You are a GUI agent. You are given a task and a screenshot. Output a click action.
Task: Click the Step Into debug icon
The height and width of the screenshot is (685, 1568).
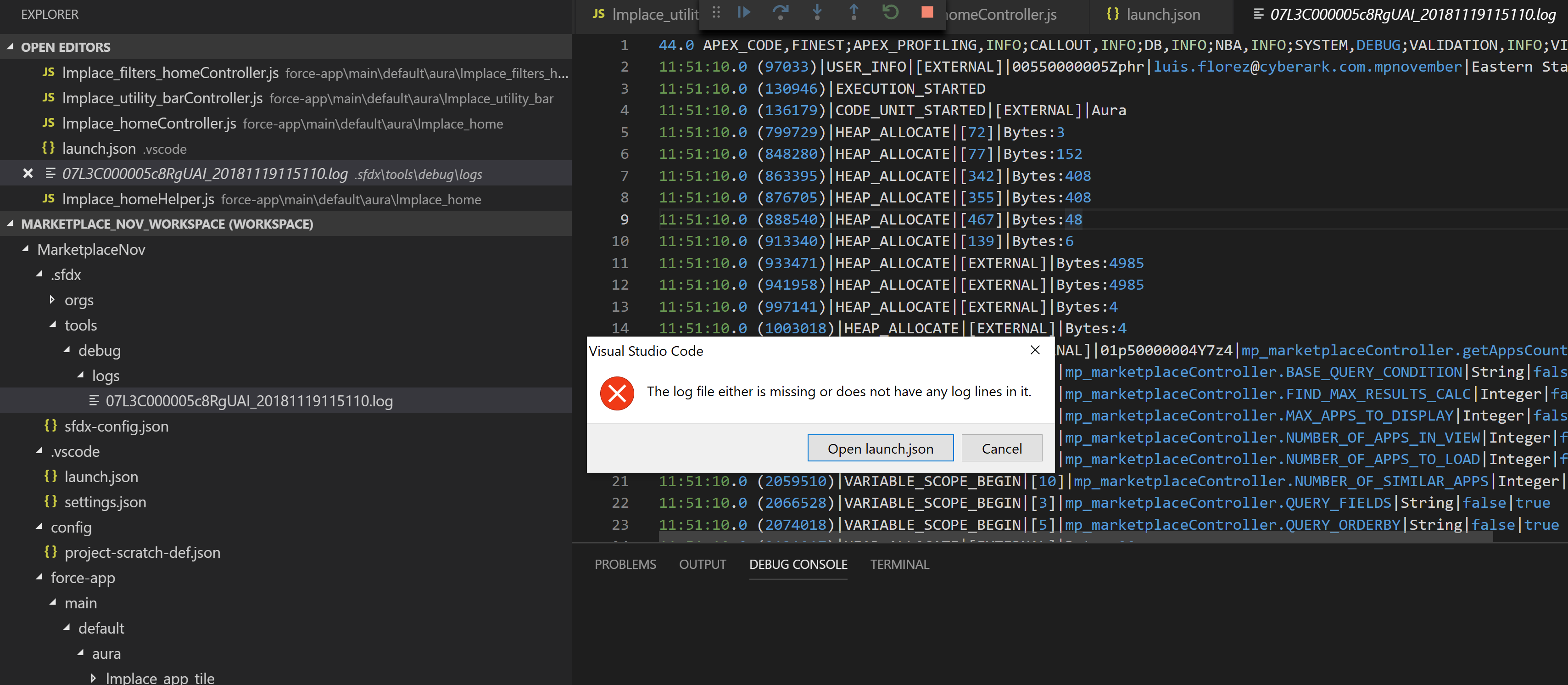coord(817,11)
